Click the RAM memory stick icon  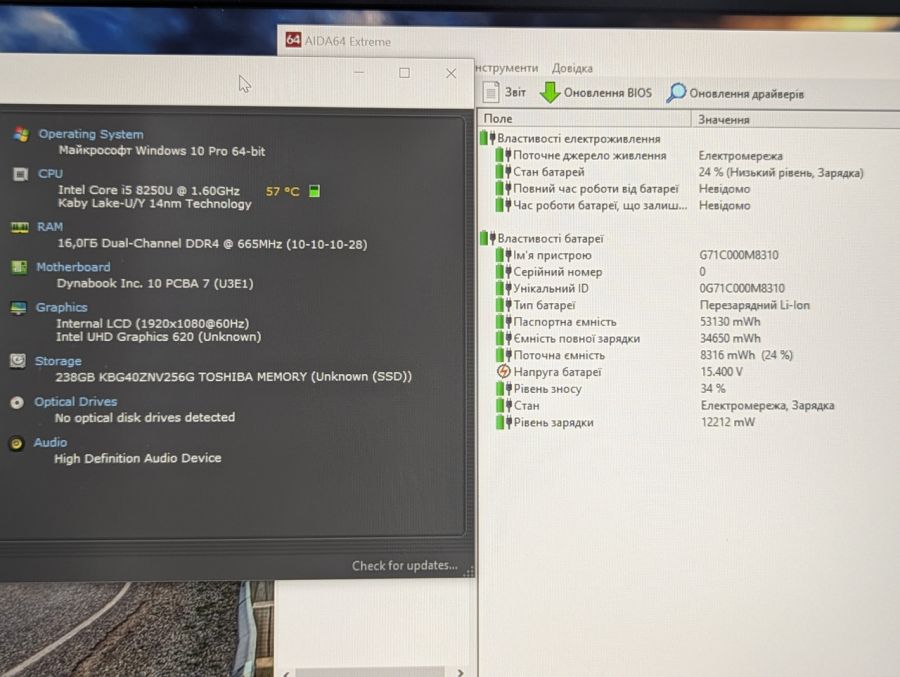[20, 228]
